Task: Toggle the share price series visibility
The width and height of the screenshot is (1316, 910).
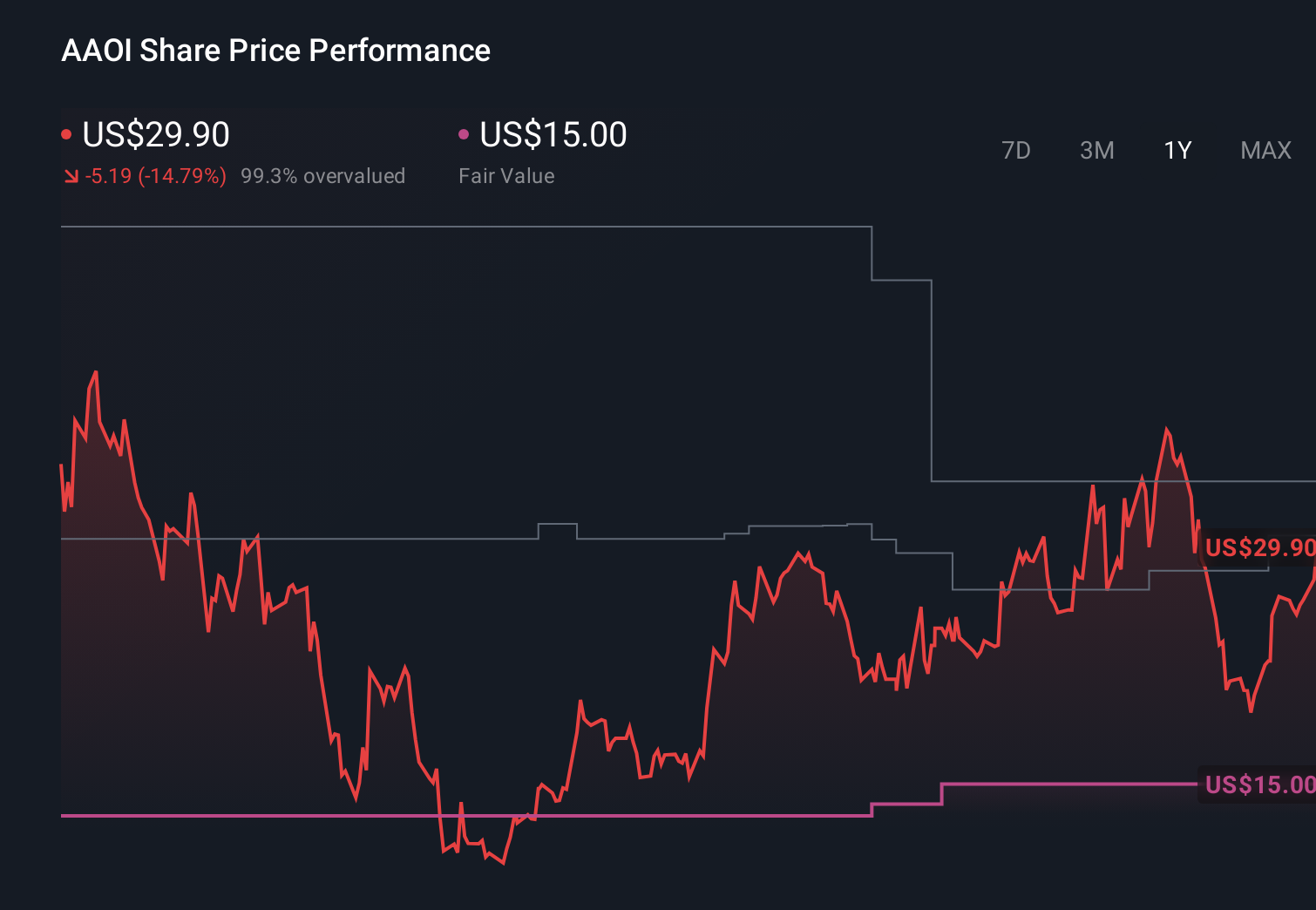Action: pyautogui.click(x=155, y=135)
